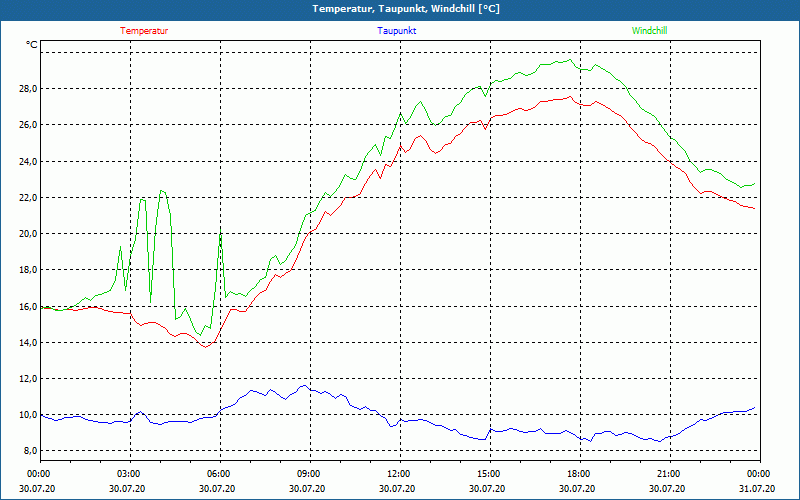This screenshot has height=500, width=800.
Task: Click the red Temperatur legend label
Action: click(144, 31)
